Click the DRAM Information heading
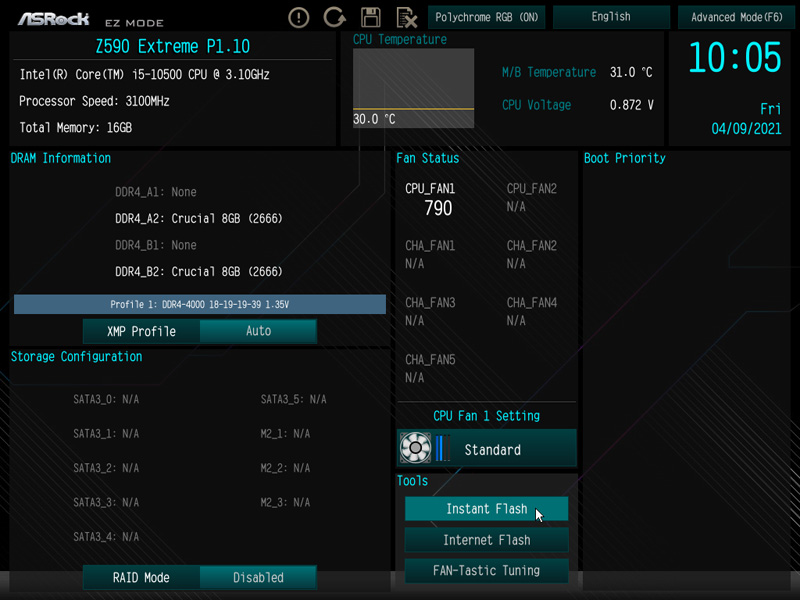Image resolution: width=800 pixels, height=600 pixels. pos(61,159)
